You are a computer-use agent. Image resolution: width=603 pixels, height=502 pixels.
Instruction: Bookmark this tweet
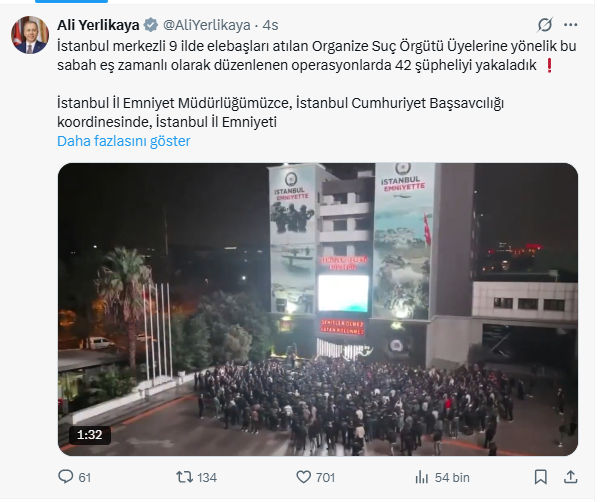pos(541,477)
